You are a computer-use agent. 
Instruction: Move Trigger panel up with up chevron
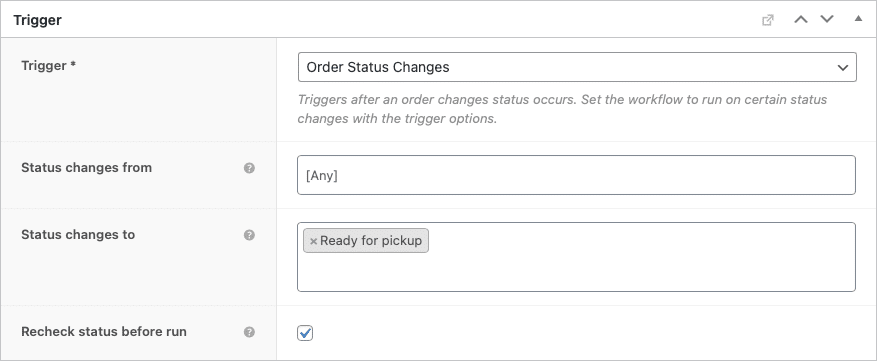pos(801,20)
